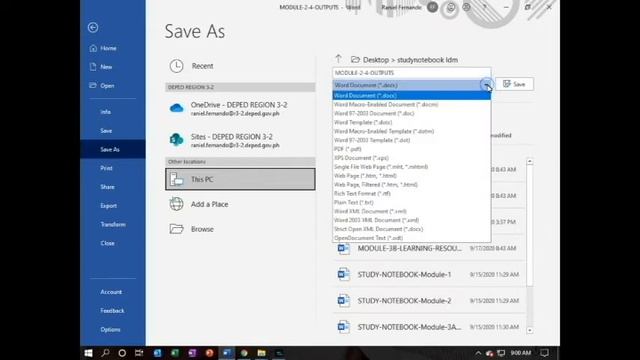
Task: Select OneDrive - DEPED REGION 3-2 location
Action: [240, 109]
